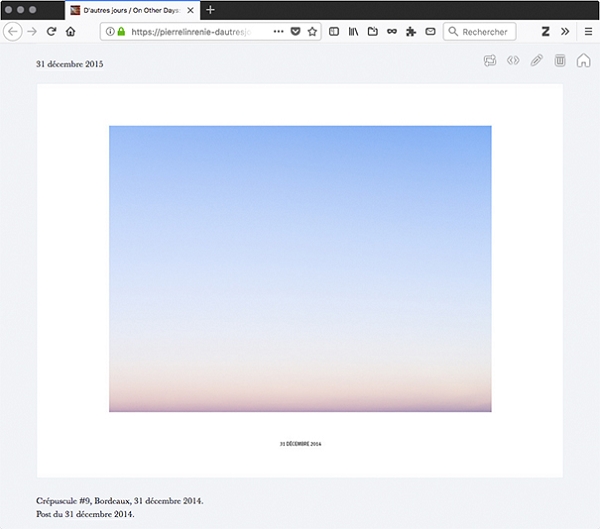600x529 pixels.
Task: Open a new tab with plus button
Action: [x=210, y=9]
